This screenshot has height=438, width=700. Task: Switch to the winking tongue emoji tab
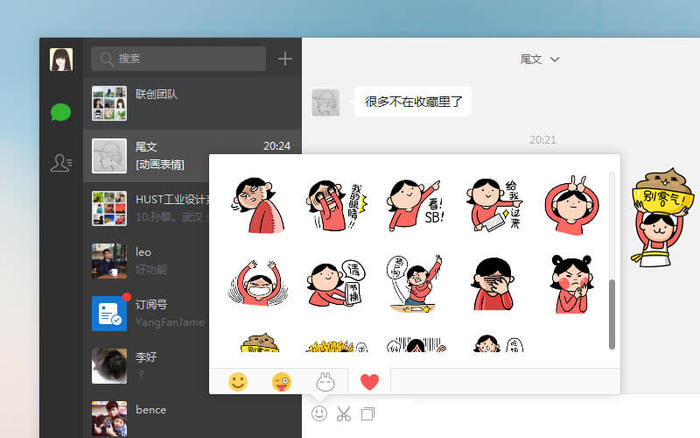click(x=281, y=382)
